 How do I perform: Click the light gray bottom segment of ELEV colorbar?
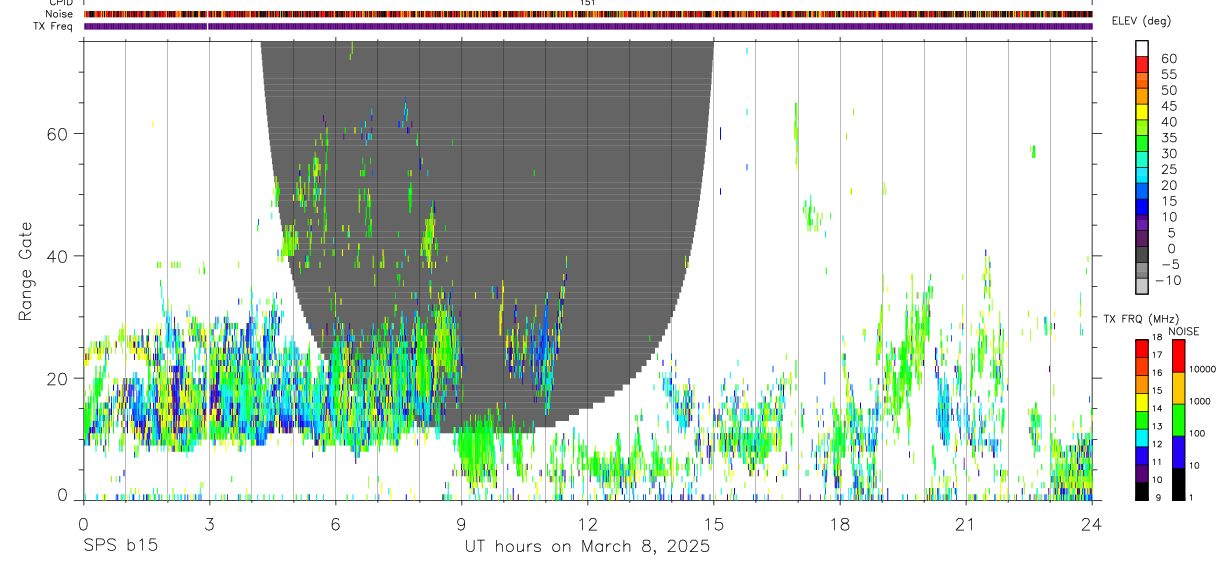coord(1142,288)
